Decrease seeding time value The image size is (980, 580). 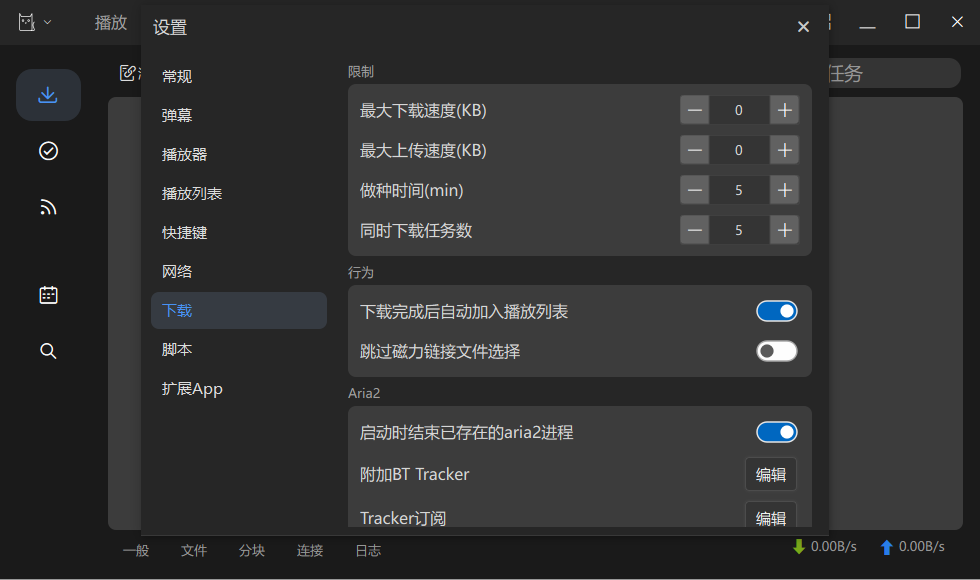pos(694,190)
